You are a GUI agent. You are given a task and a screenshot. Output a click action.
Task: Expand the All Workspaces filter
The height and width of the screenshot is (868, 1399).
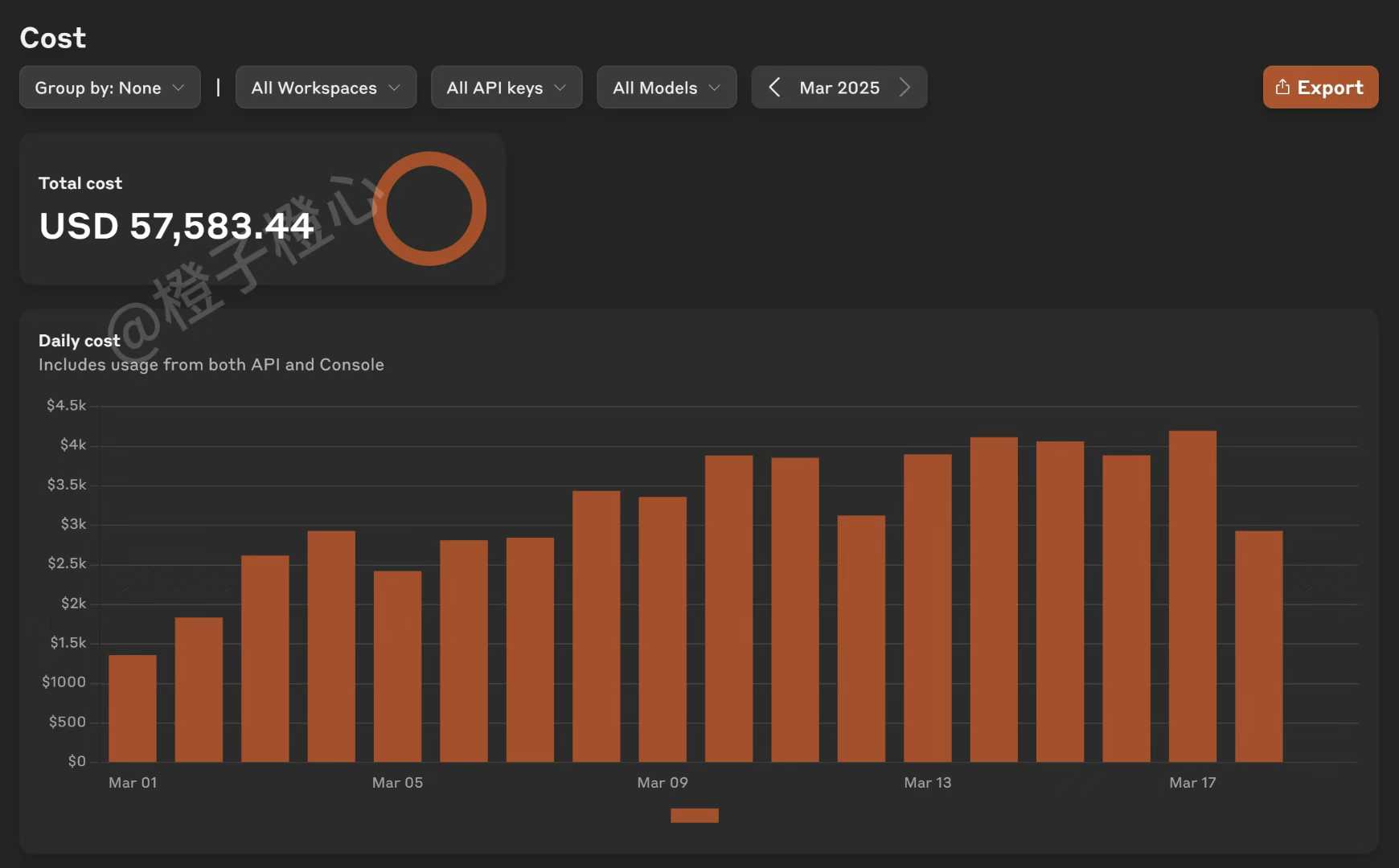326,88
